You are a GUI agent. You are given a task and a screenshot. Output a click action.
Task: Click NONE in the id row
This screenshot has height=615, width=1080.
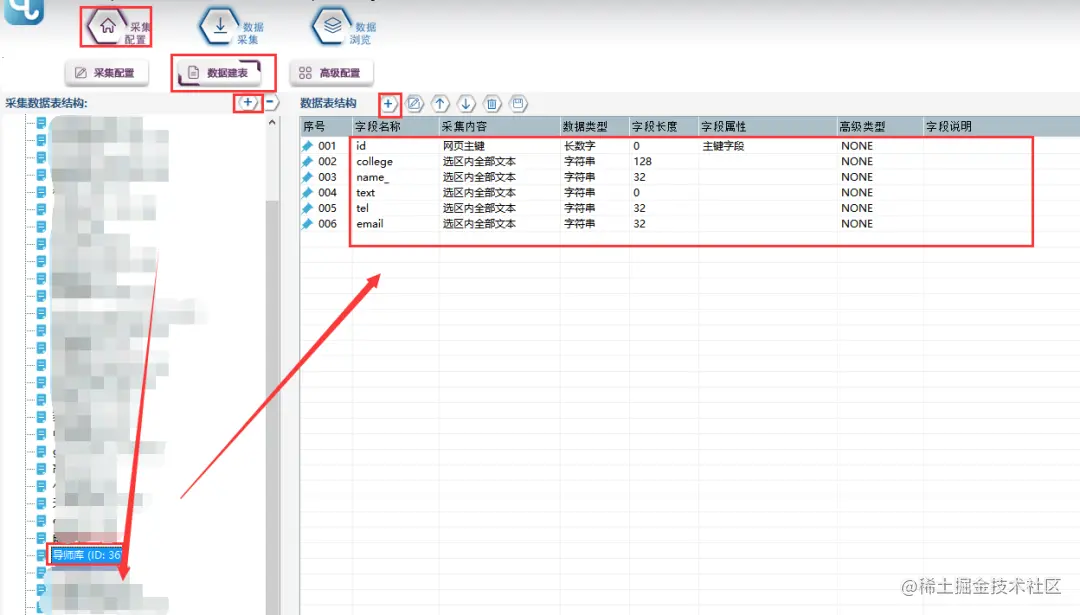tap(857, 146)
